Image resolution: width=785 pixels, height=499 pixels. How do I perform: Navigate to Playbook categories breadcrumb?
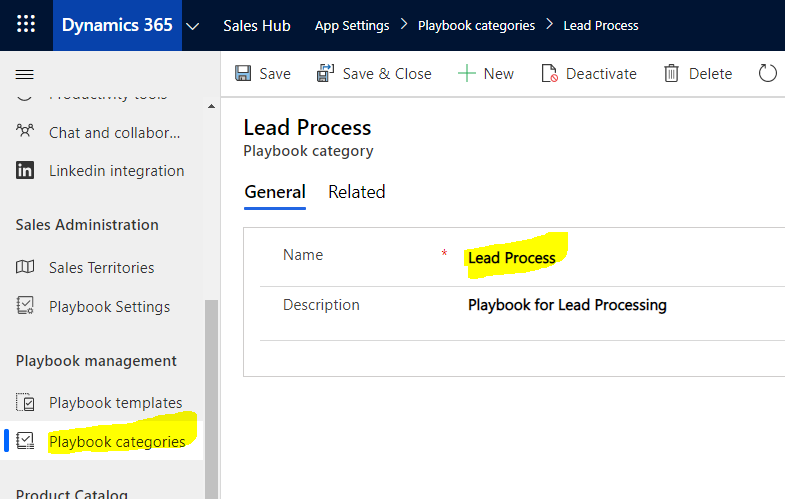(476, 25)
